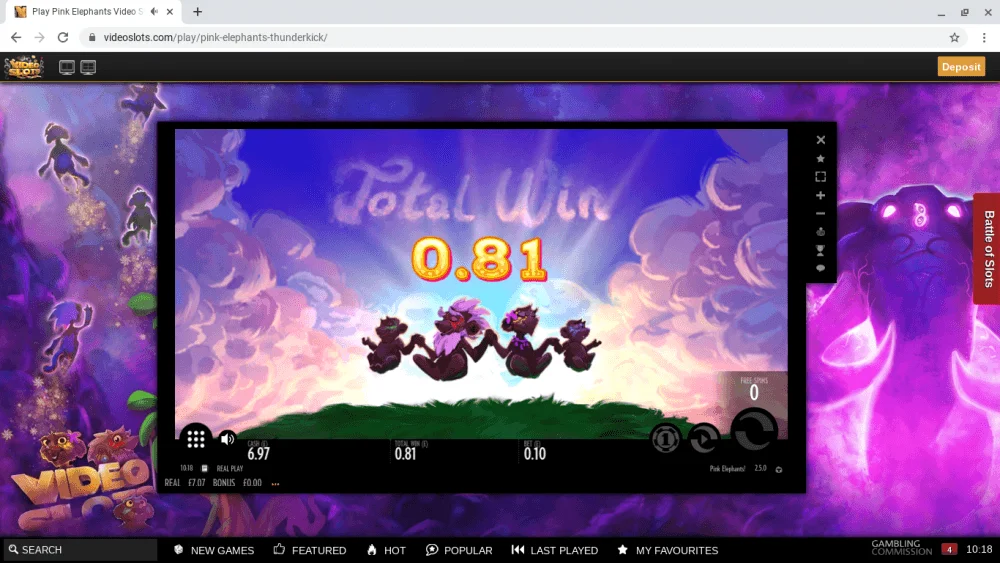This screenshot has width=1000, height=563.
Task: Click the clock showing 10:18
Action: [x=979, y=550]
